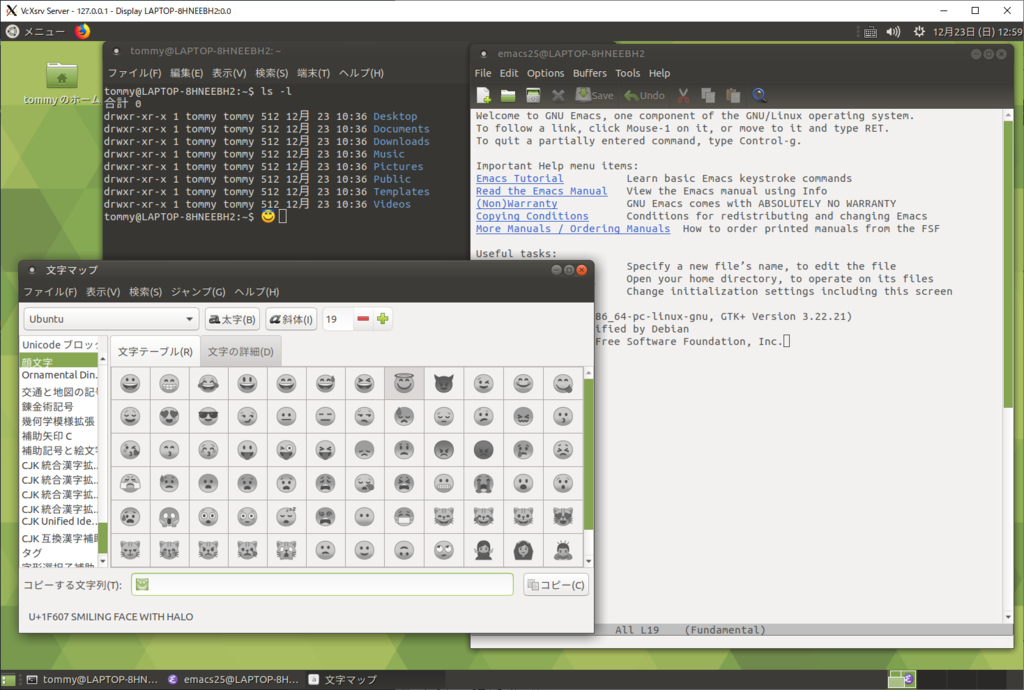The width and height of the screenshot is (1024, 690).
Task: Open 表示(V) menu in Character Map
Action: (103, 292)
